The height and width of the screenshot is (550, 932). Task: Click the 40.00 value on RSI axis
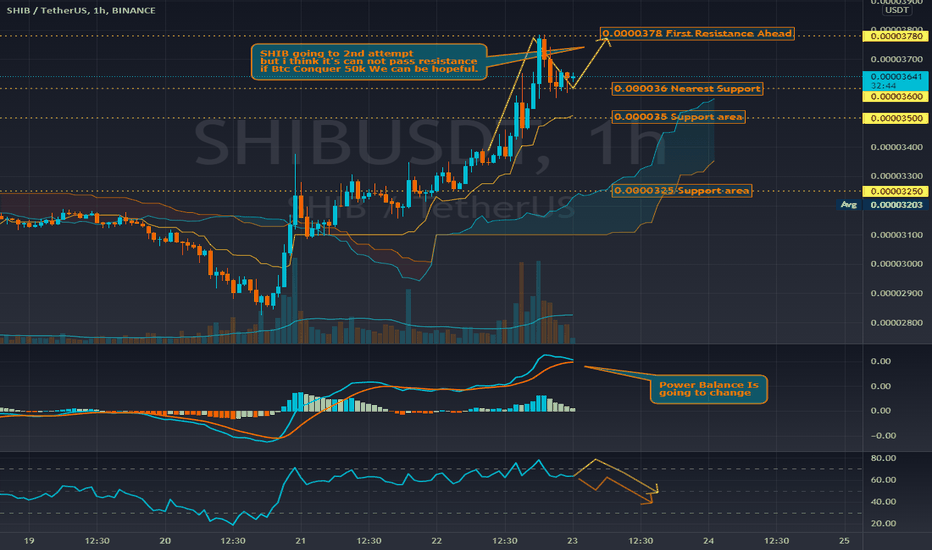pyautogui.click(x=883, y=501)
